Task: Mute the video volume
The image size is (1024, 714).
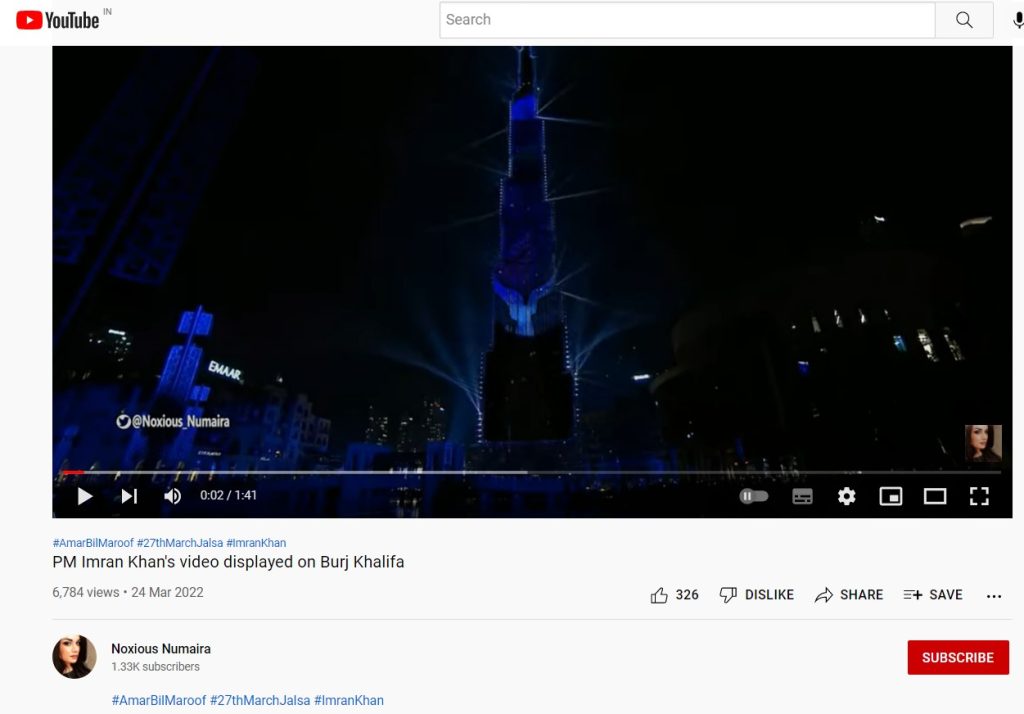Action: pyautogui.click(x=173, y=496)
